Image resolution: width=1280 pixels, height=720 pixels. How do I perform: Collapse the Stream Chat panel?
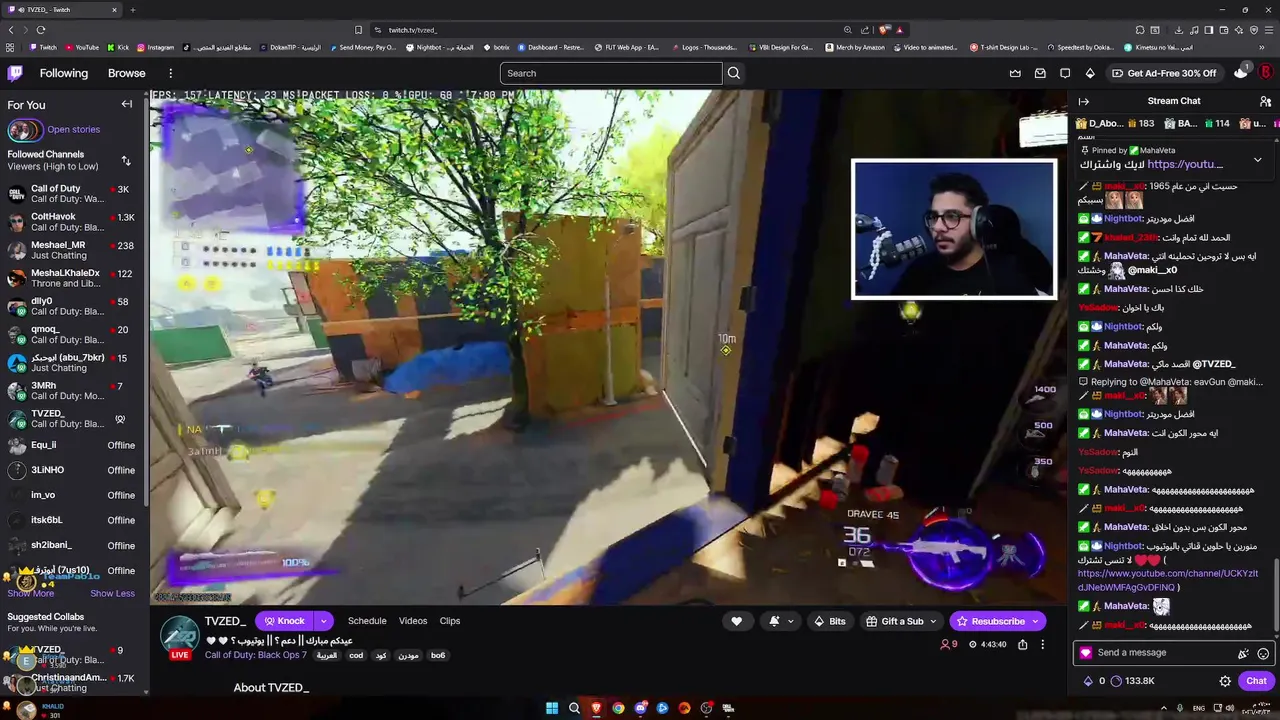coord(1083,101)
